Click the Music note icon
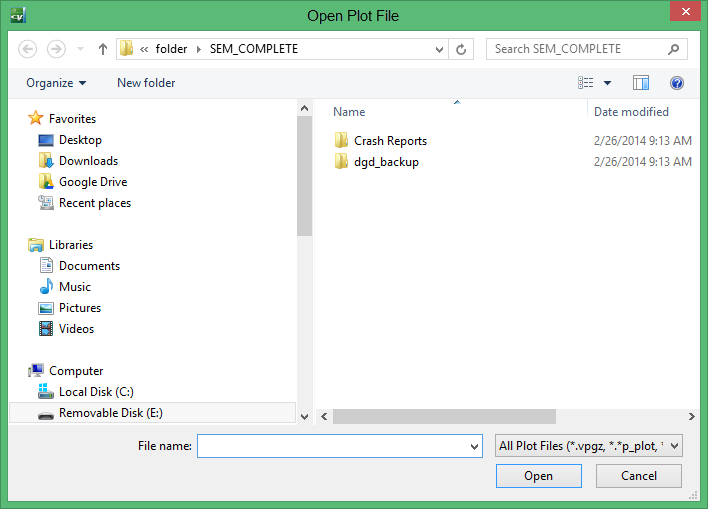708x509 pixels. tap(46, 286)
